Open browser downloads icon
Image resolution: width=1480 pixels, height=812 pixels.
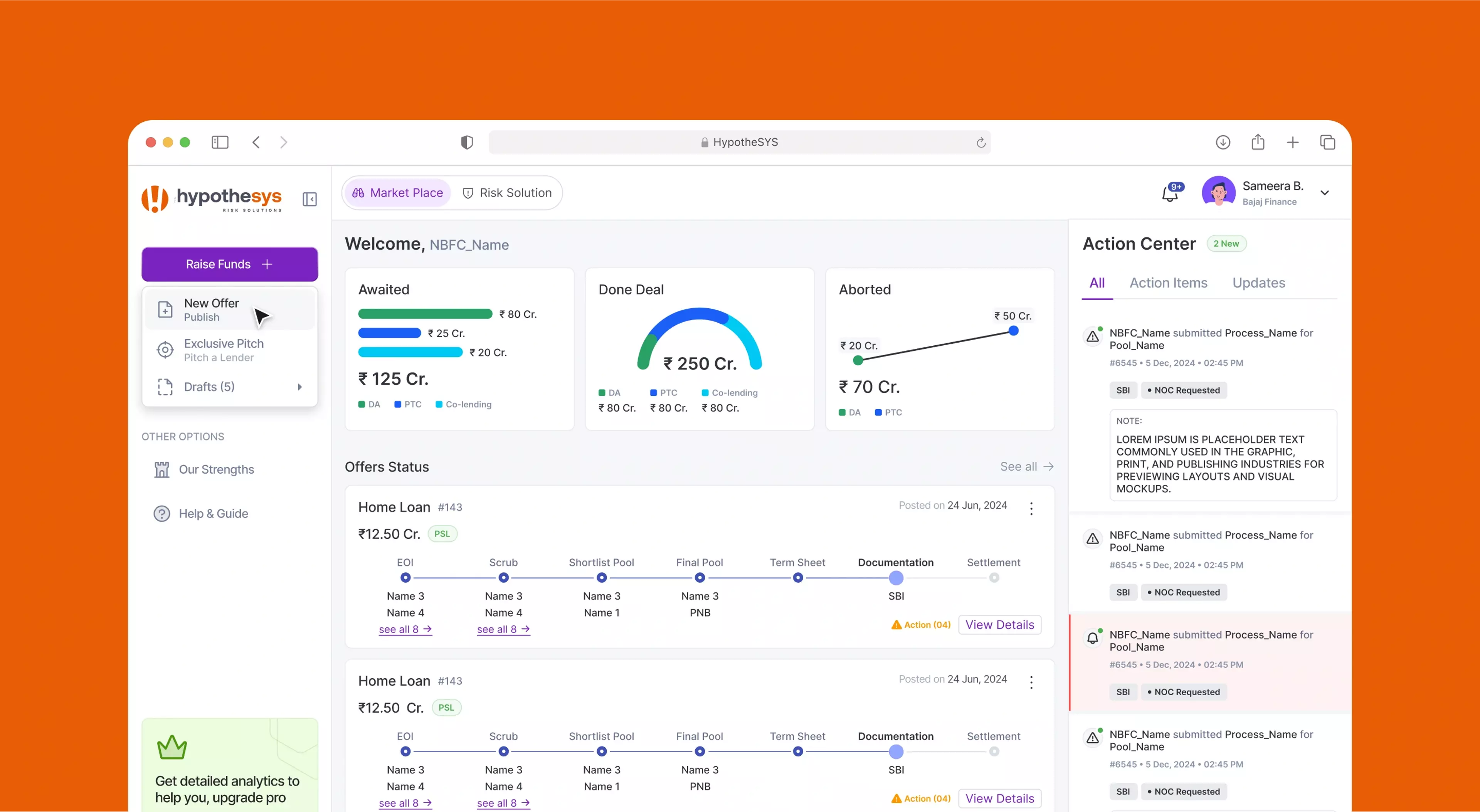pyautogui.click(x=1223, y=142)
